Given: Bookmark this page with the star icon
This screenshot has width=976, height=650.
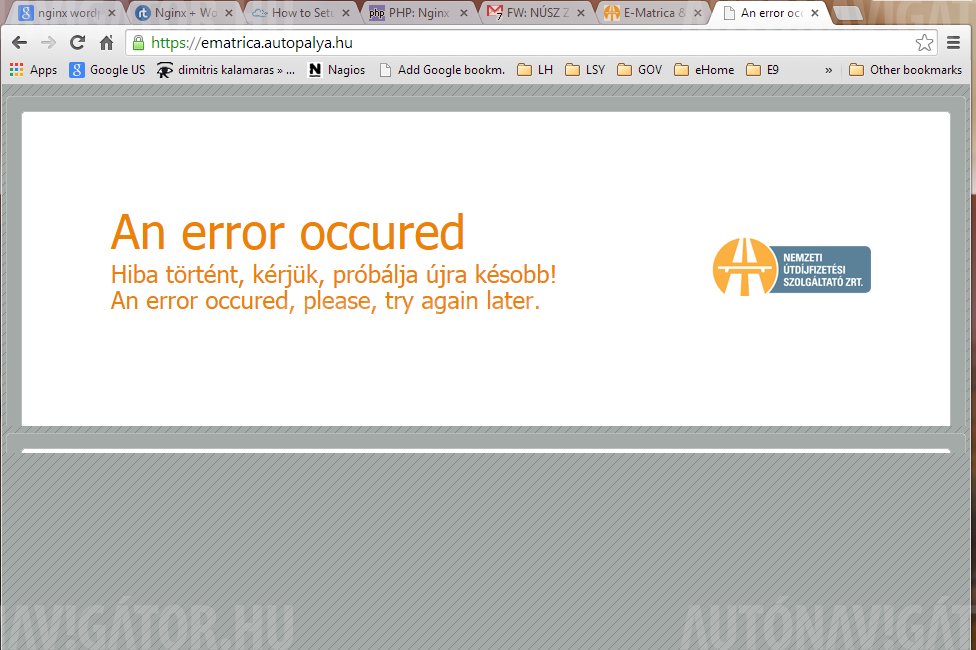Looking at the screenshot, I should (x=924, y=43).
